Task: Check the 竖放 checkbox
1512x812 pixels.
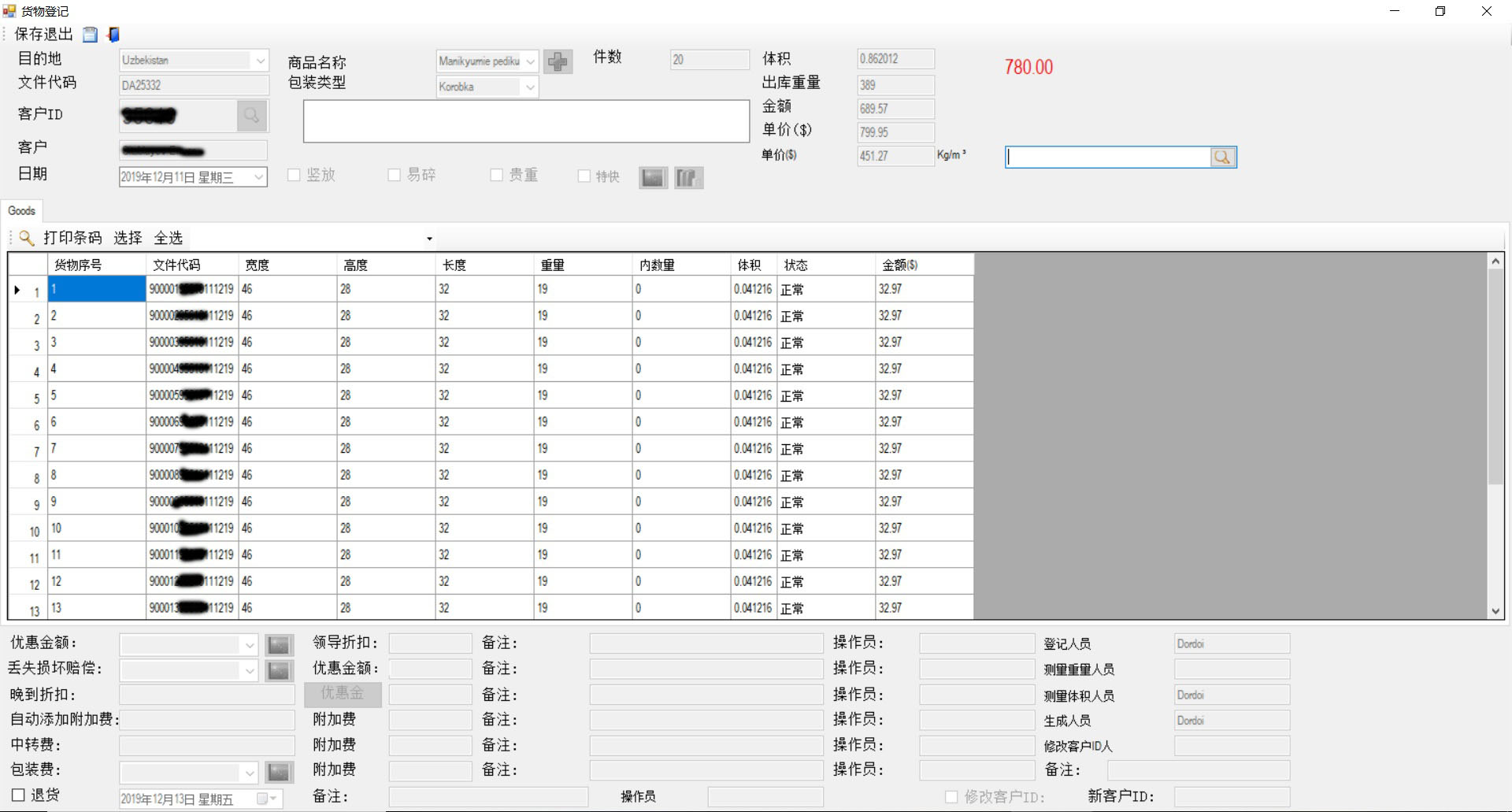Action: [x=295, y=175]
